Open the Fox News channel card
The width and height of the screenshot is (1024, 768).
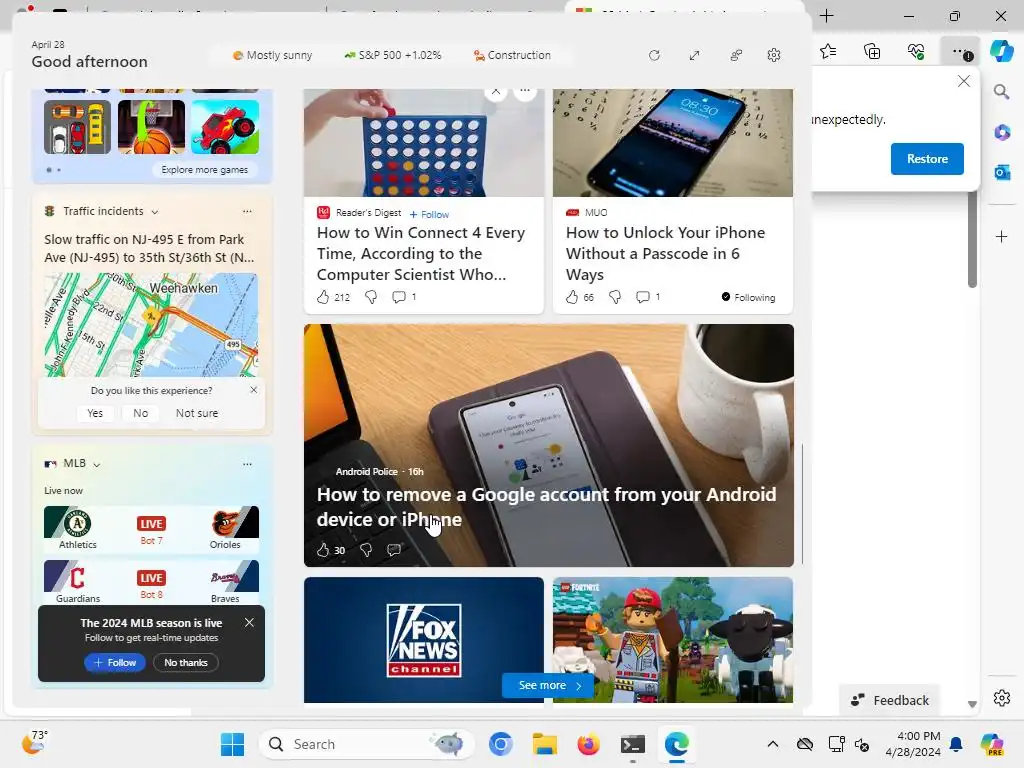pyautogui.click(x=424, y=640)
